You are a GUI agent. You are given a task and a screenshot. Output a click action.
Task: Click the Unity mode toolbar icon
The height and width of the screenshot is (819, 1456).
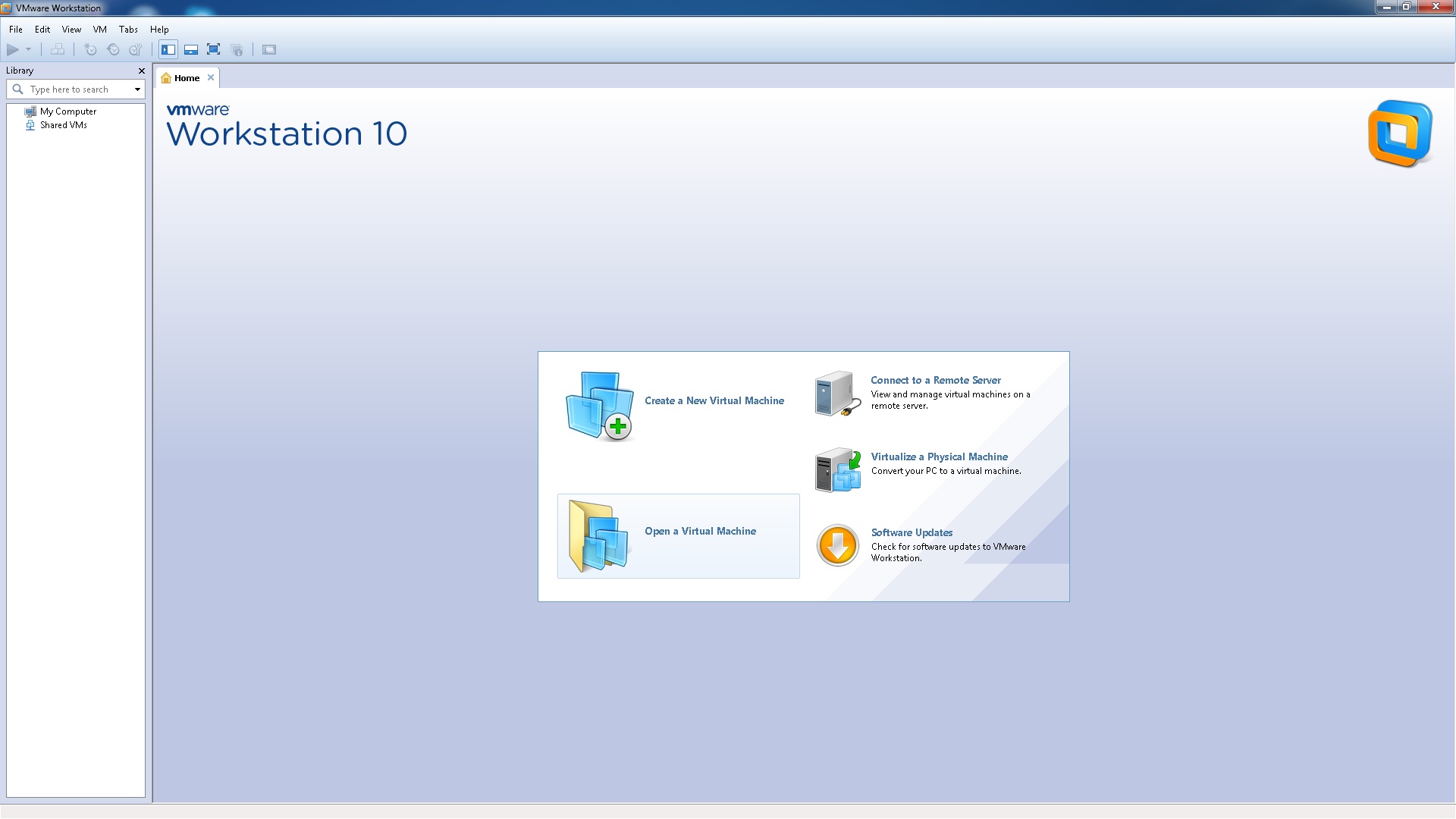pyautogui.click(x=237, y=50)
